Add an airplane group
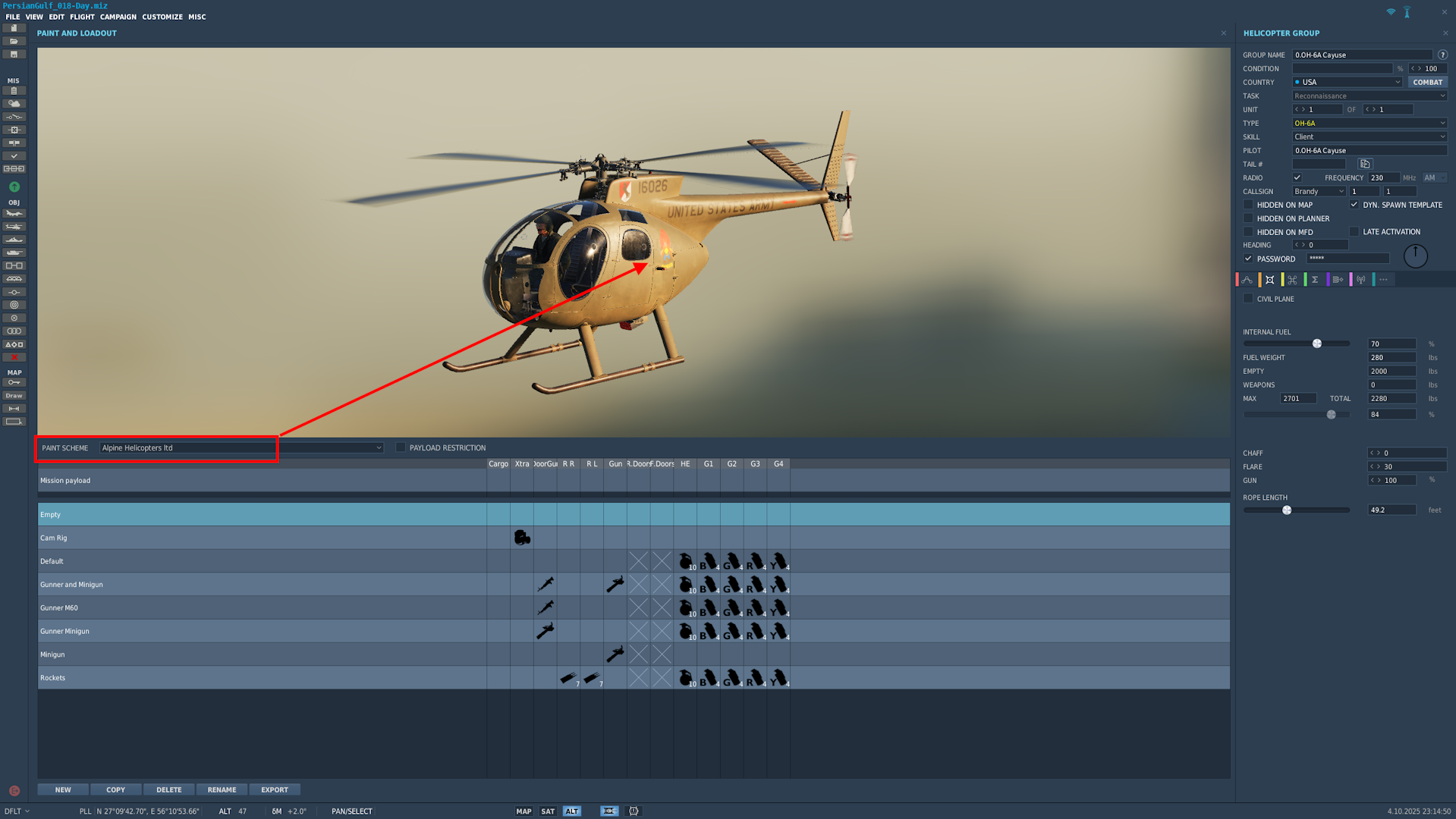This screenshot has height=819, width=1456. [x=14, y=214]
